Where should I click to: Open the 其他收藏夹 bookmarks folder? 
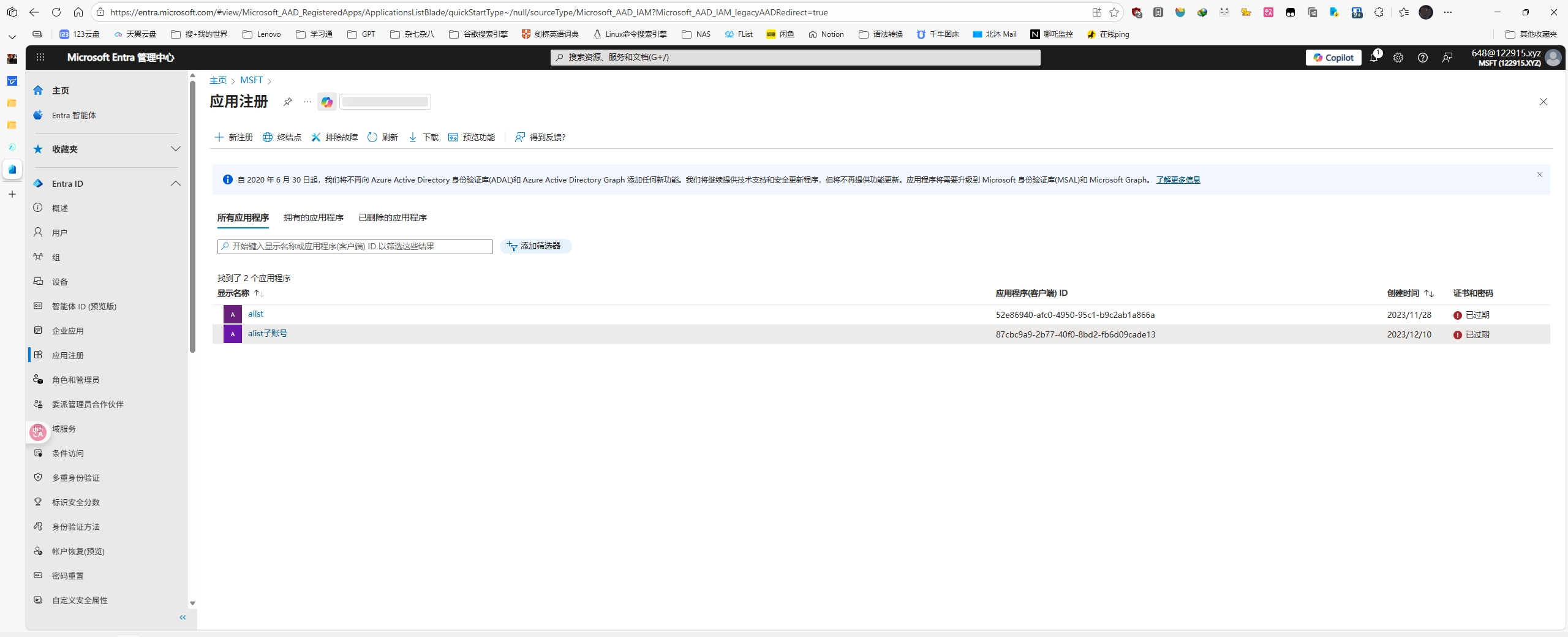point(1531,34)
